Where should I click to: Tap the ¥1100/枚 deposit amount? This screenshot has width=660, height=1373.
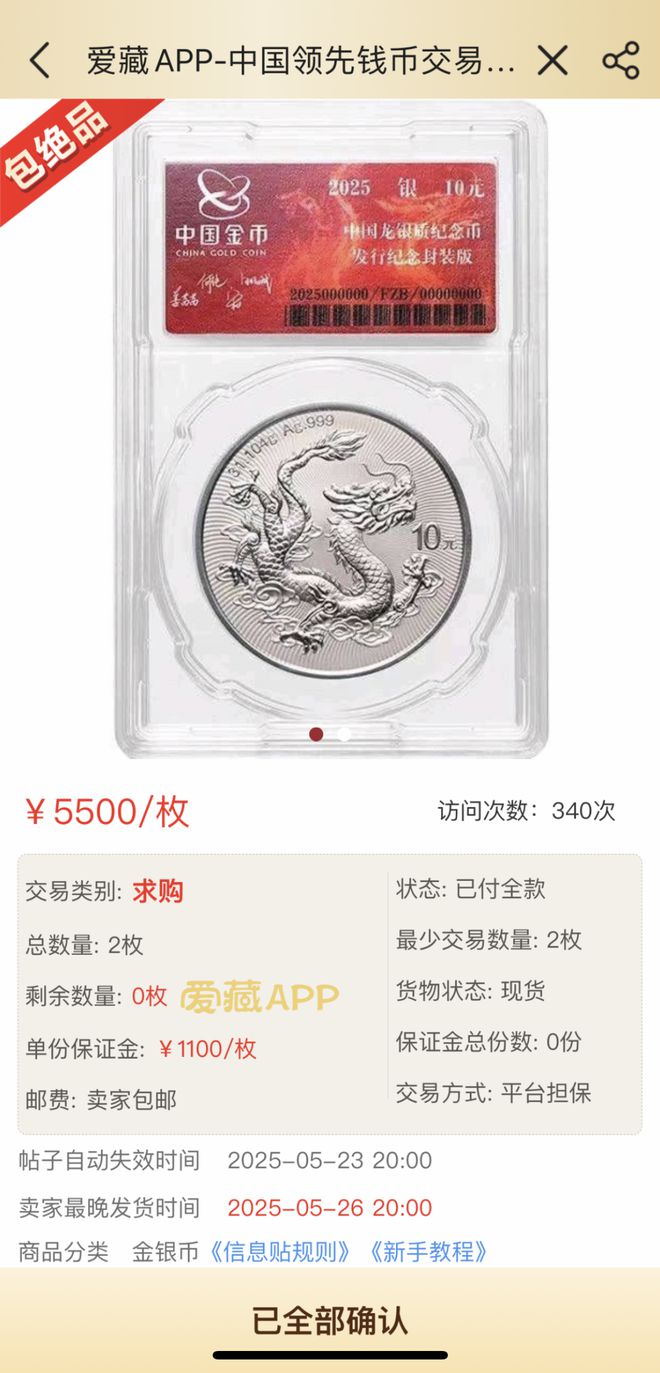pyautogui.click(x=208, y=1048)
